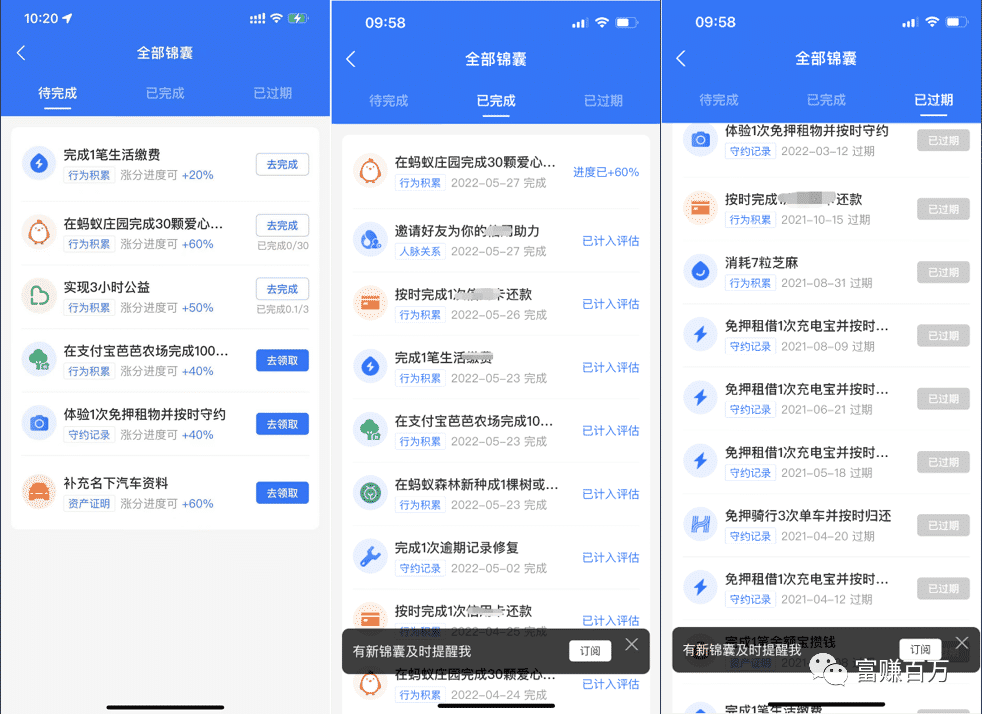Tap the 蚂蚁森林 tree icon
The height and width of the screenshot is (714, 982).
[x=370, y=494]
